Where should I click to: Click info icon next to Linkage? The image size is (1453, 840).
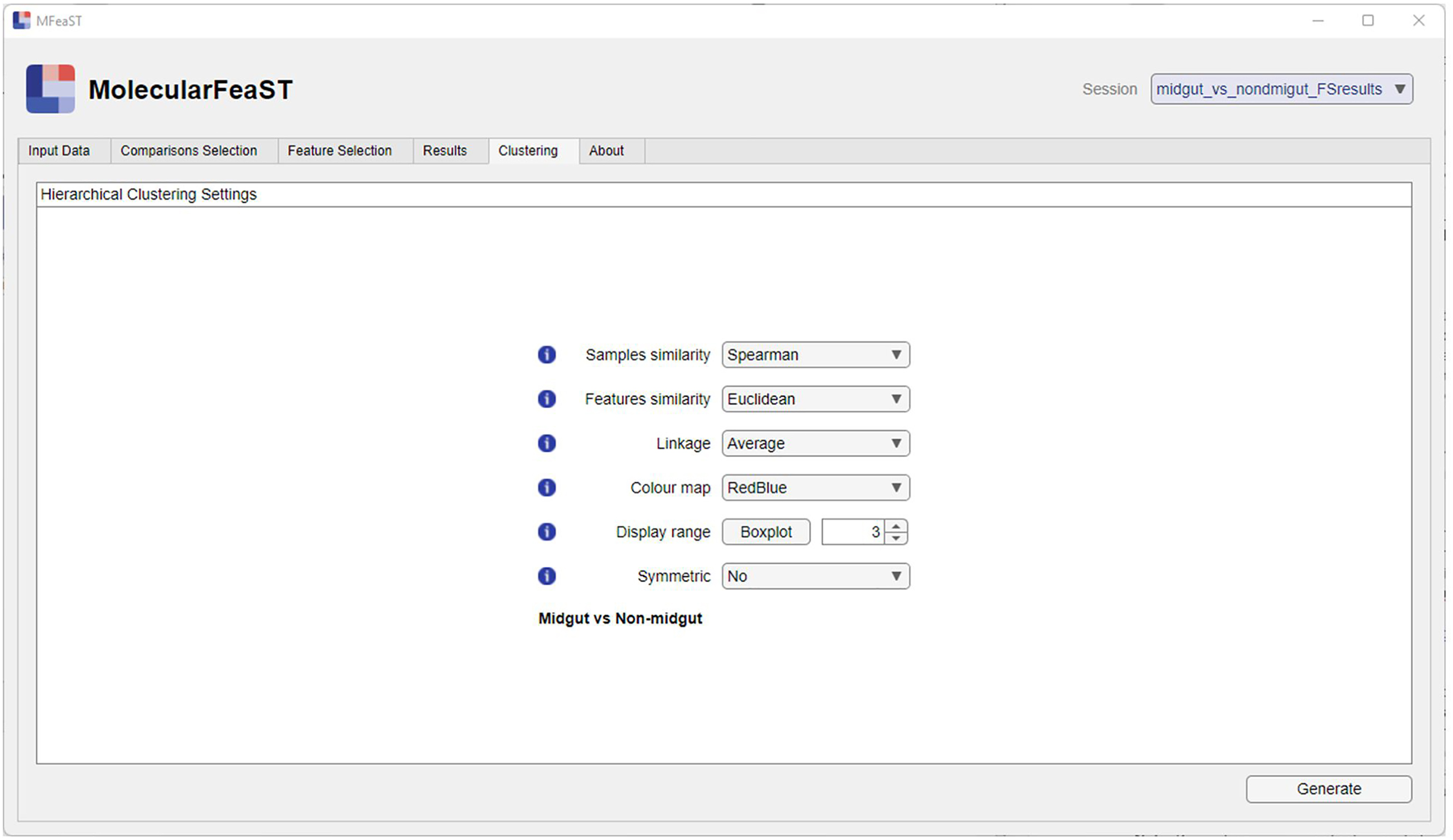(547, 443)
